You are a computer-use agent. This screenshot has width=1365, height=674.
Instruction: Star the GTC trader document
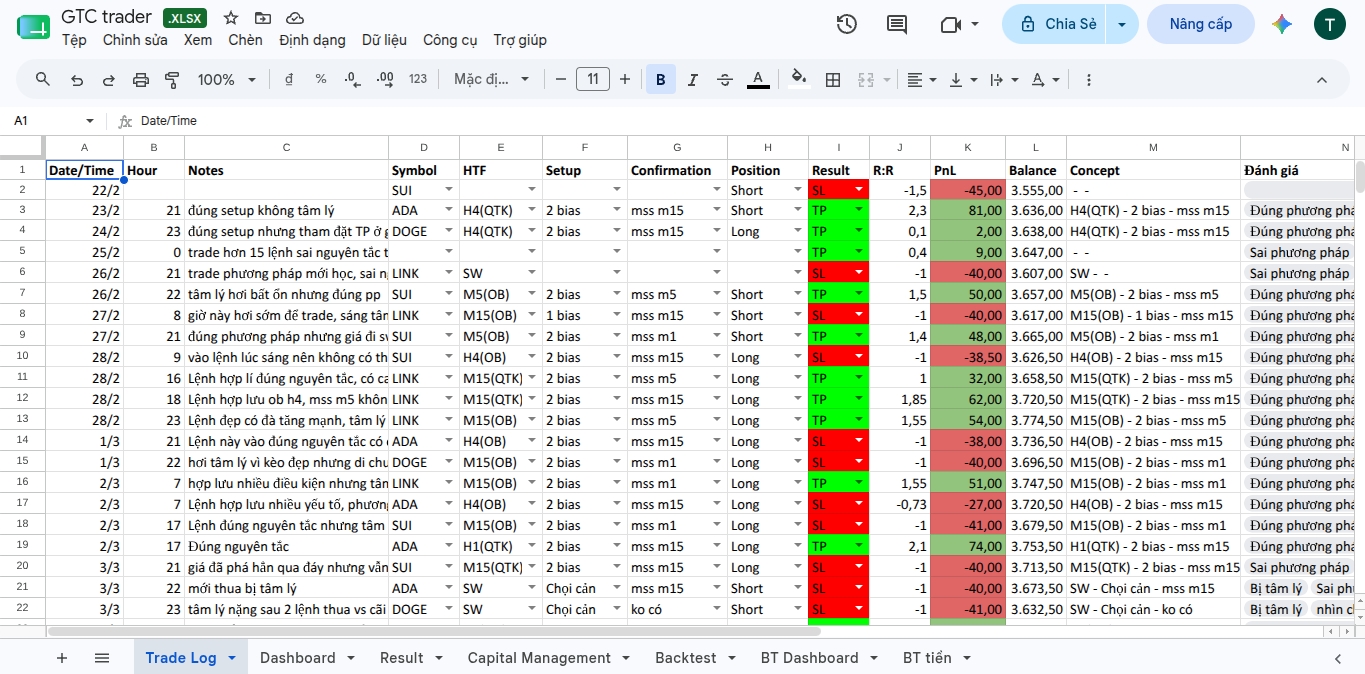pos(231,18)
